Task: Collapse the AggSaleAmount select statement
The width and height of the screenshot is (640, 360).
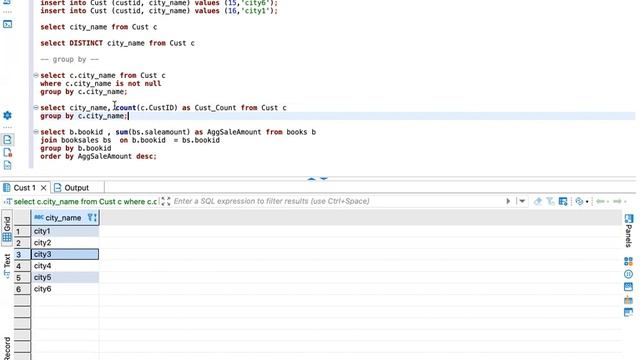Action: coord(36,132)
